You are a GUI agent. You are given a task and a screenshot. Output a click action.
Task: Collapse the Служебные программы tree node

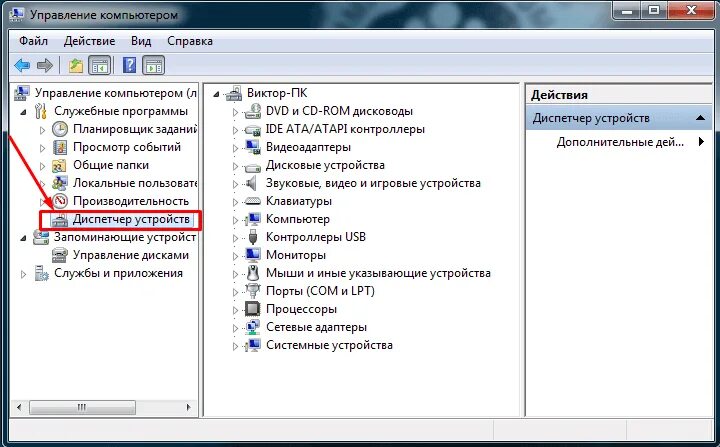pos(24,112)
